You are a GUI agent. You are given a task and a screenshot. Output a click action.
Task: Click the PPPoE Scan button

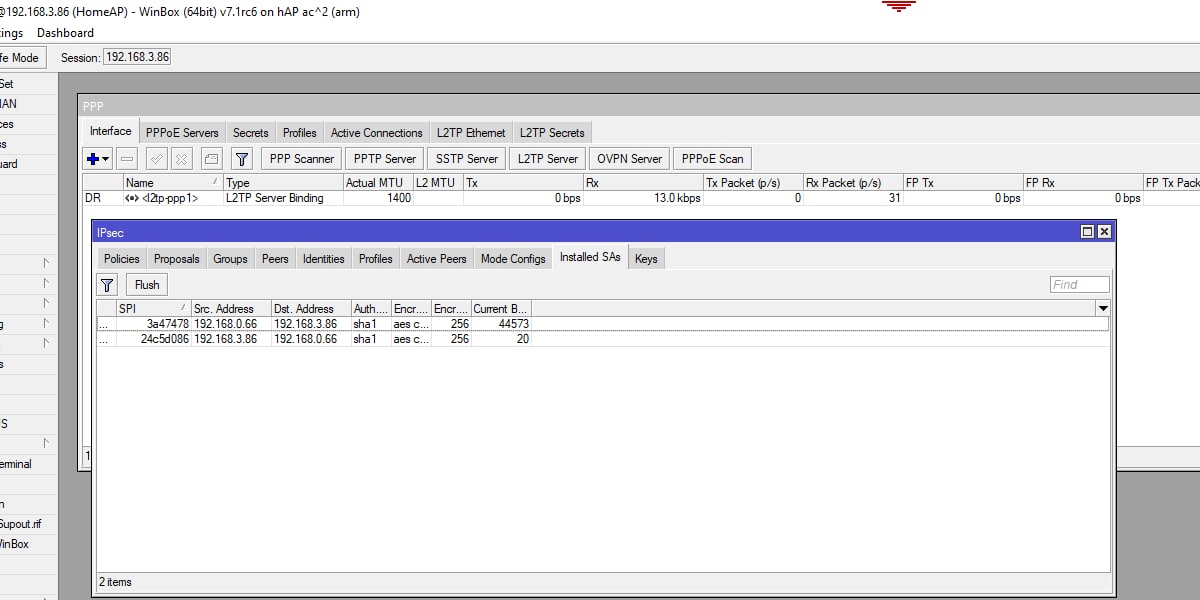(x=712, y=158)
